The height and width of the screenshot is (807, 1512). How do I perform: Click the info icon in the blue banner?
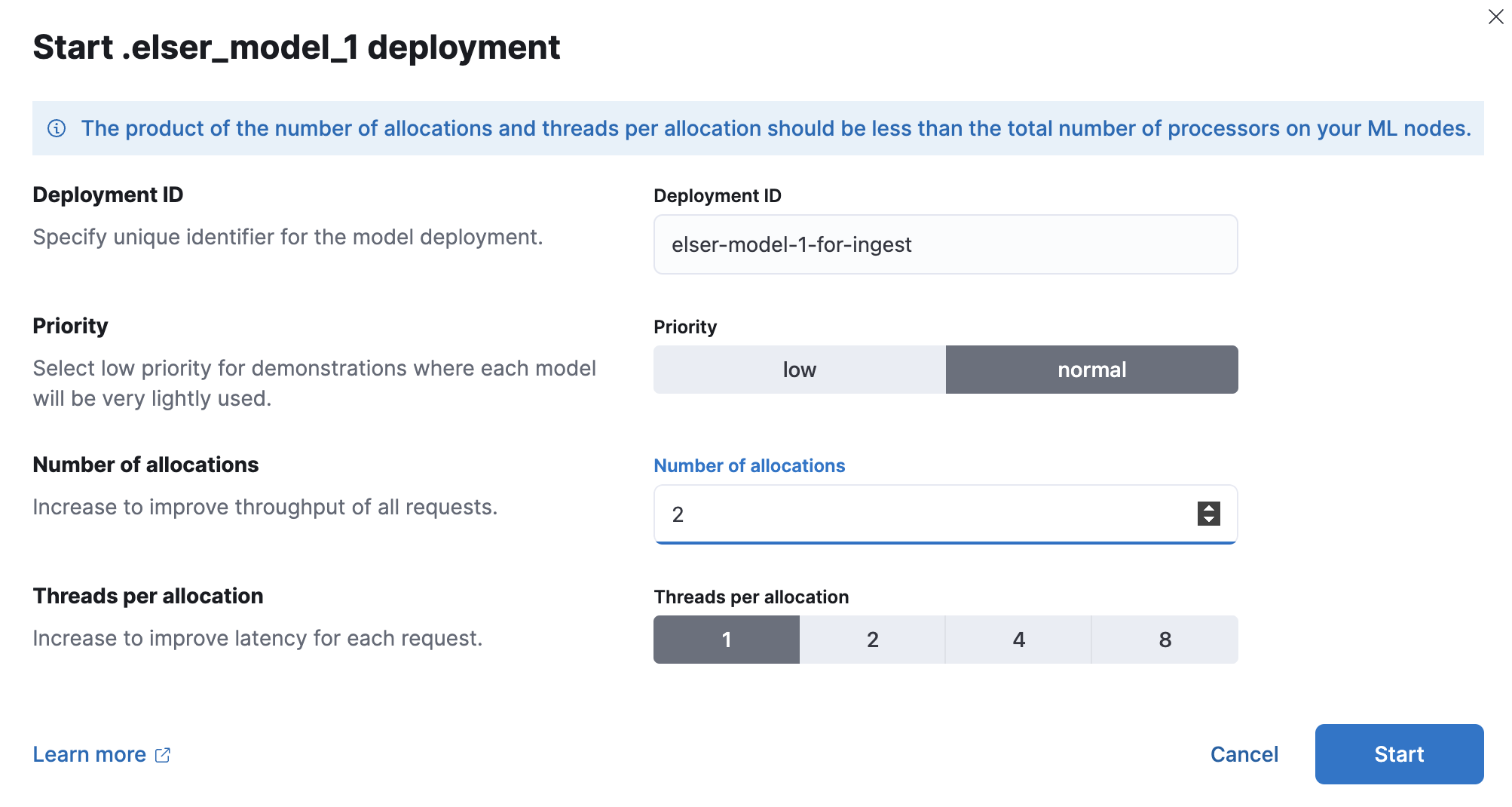[57, 128]
